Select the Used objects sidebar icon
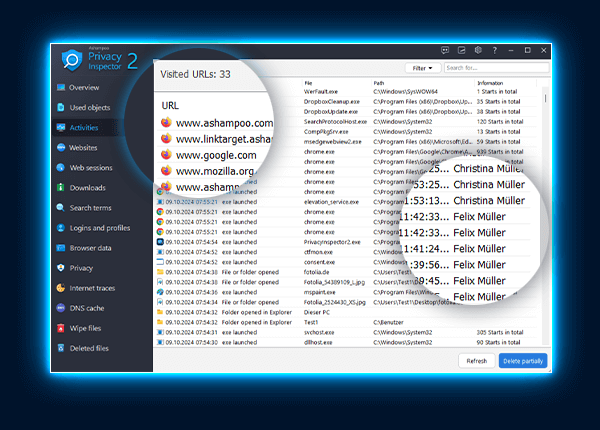 click(62, 108)
